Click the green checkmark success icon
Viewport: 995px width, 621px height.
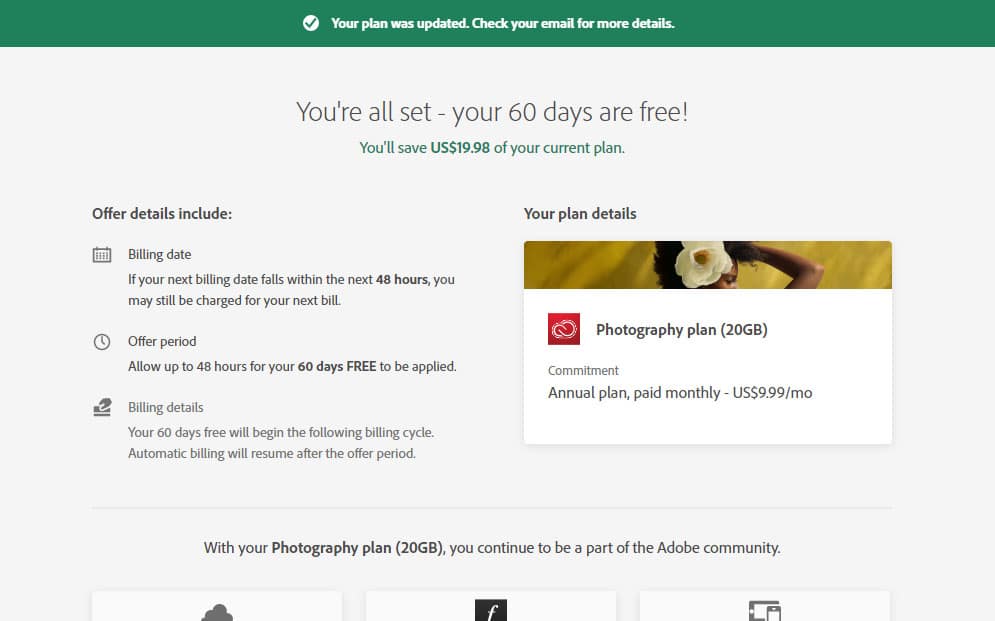point(311,23)
